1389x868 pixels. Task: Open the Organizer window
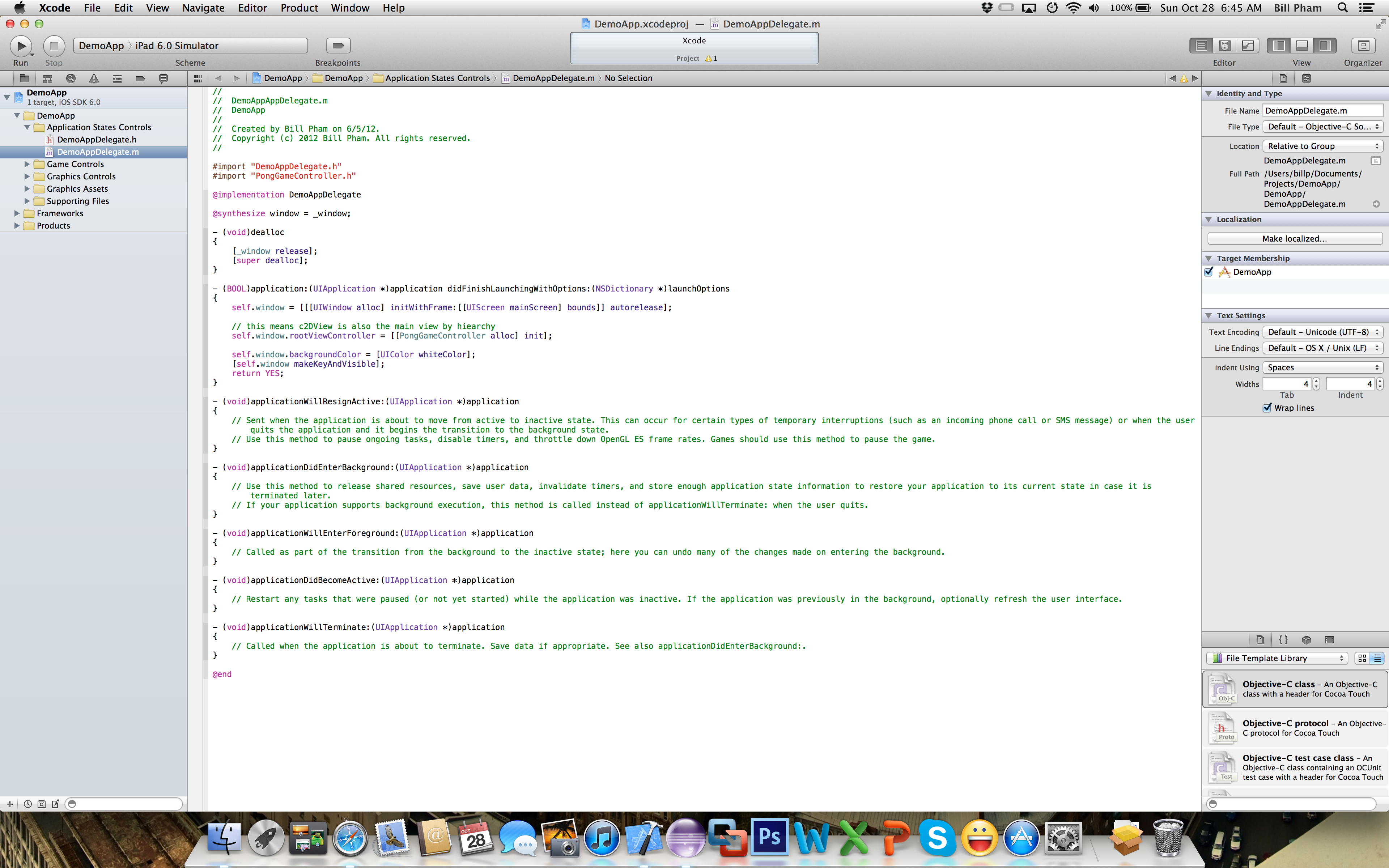click(1363, 45)
